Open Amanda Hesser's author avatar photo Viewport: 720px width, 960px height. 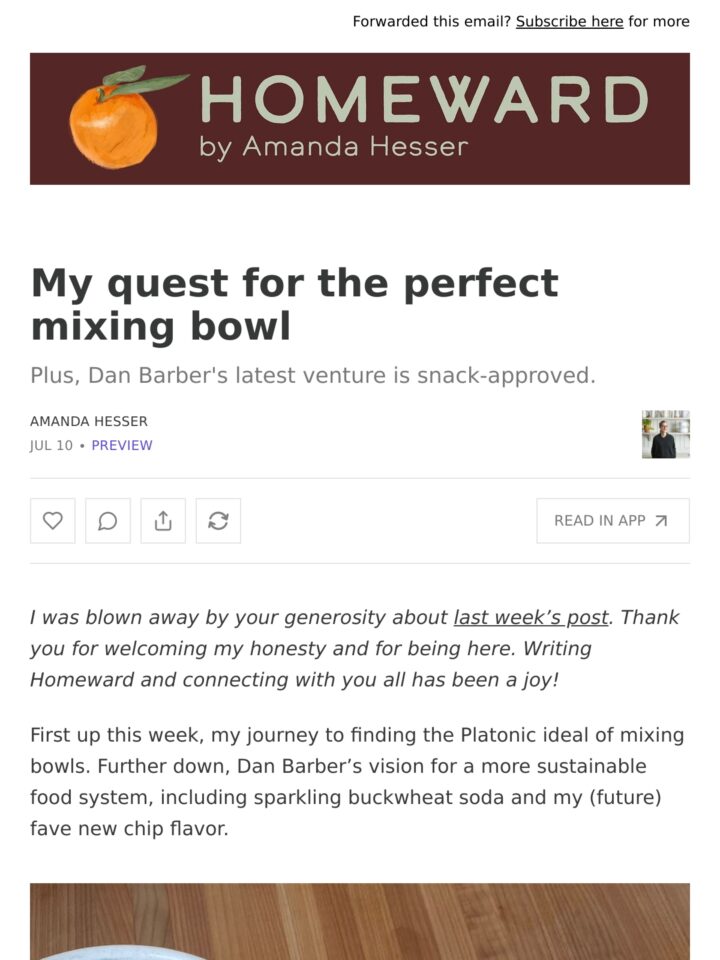coord(666,434)
